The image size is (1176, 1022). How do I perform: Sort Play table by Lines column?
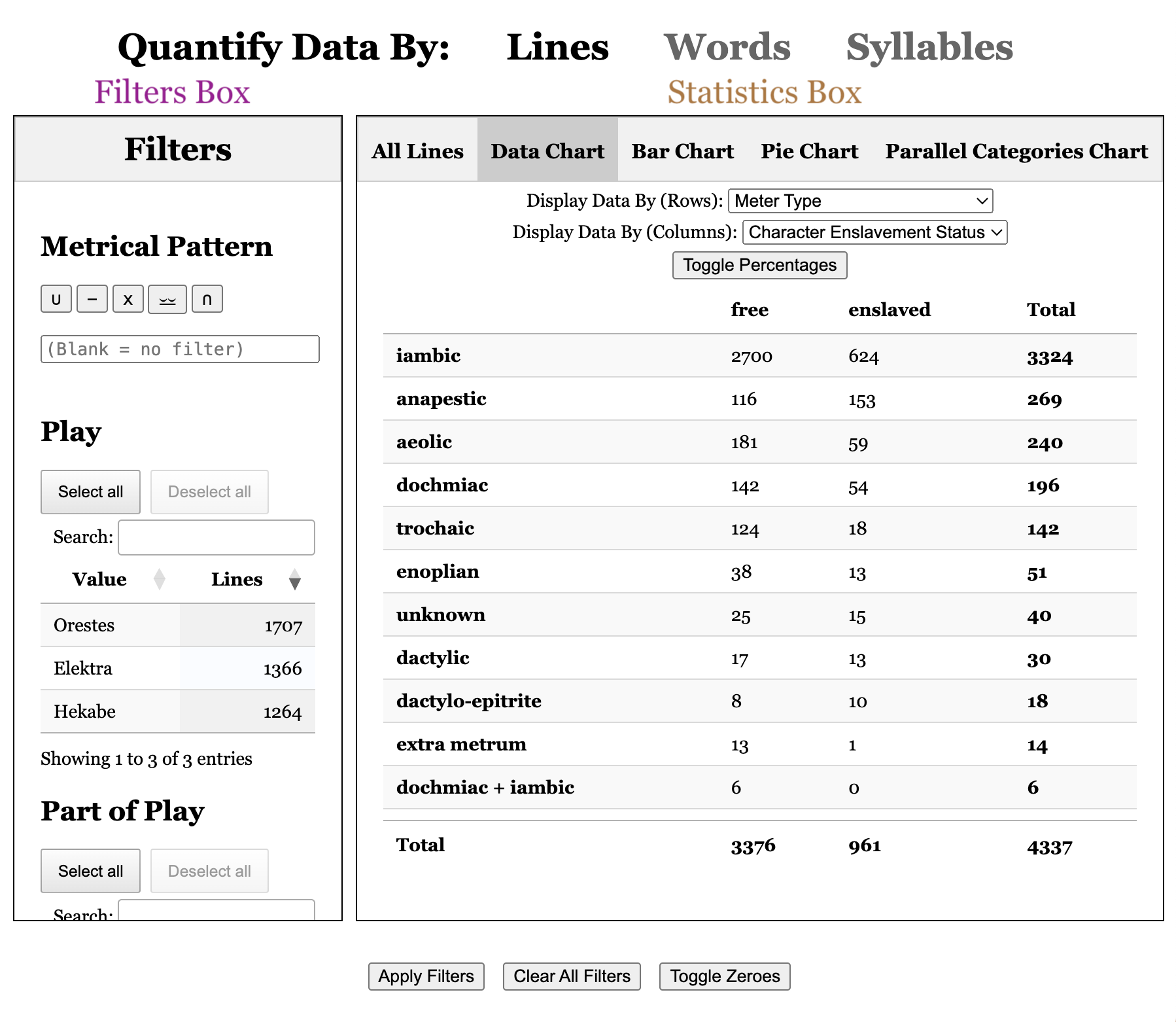[237, 579]
